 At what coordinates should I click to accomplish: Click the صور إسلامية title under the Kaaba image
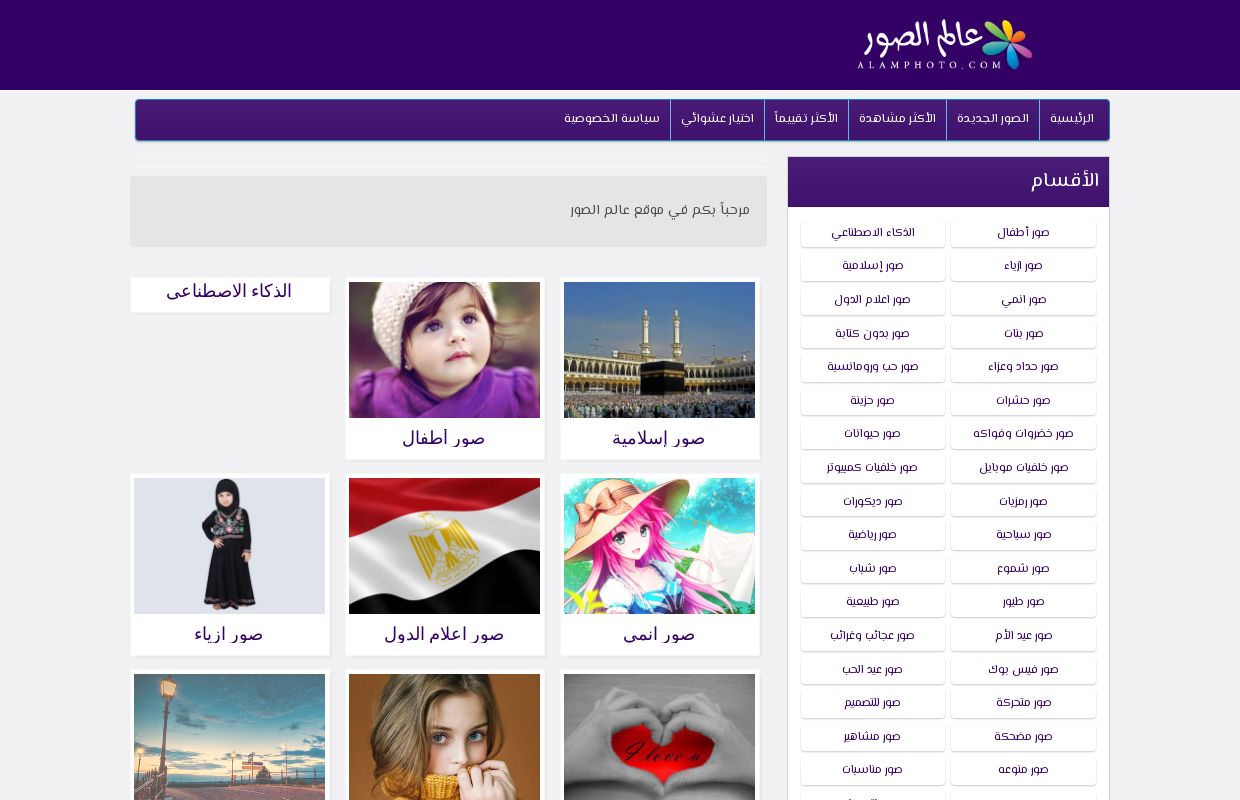tap(659, 439)
